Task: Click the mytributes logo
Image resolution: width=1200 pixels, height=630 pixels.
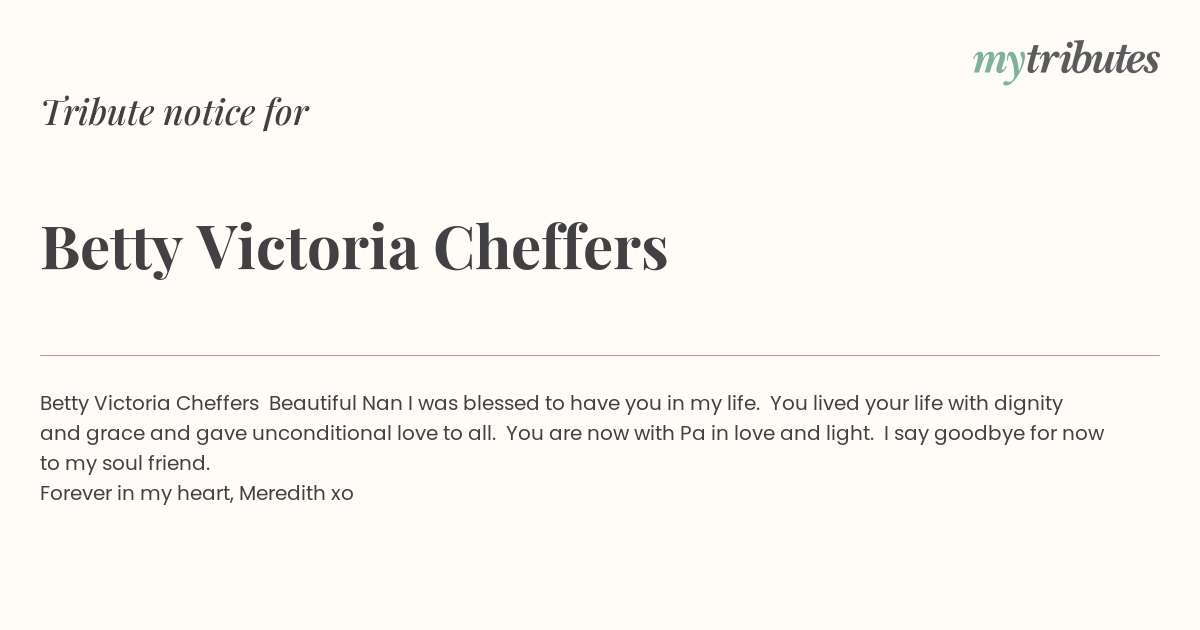Action: coord(1066,60)
